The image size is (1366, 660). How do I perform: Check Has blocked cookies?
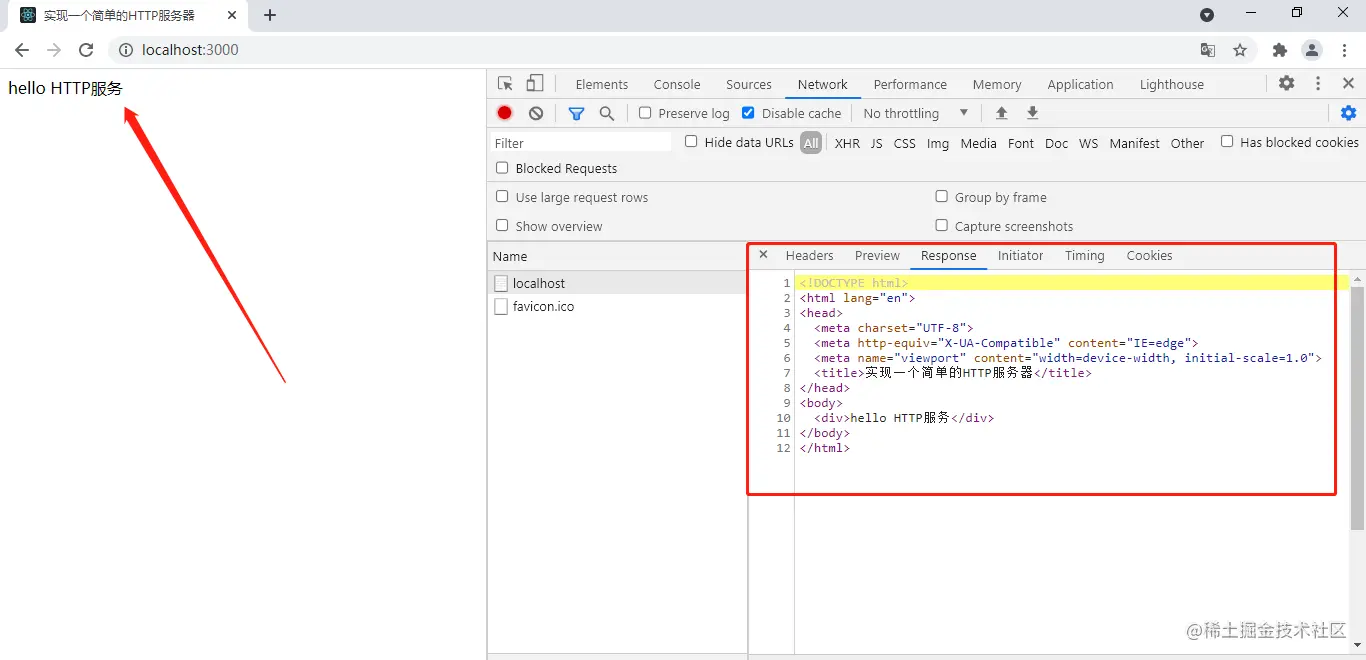[1227, 142]
